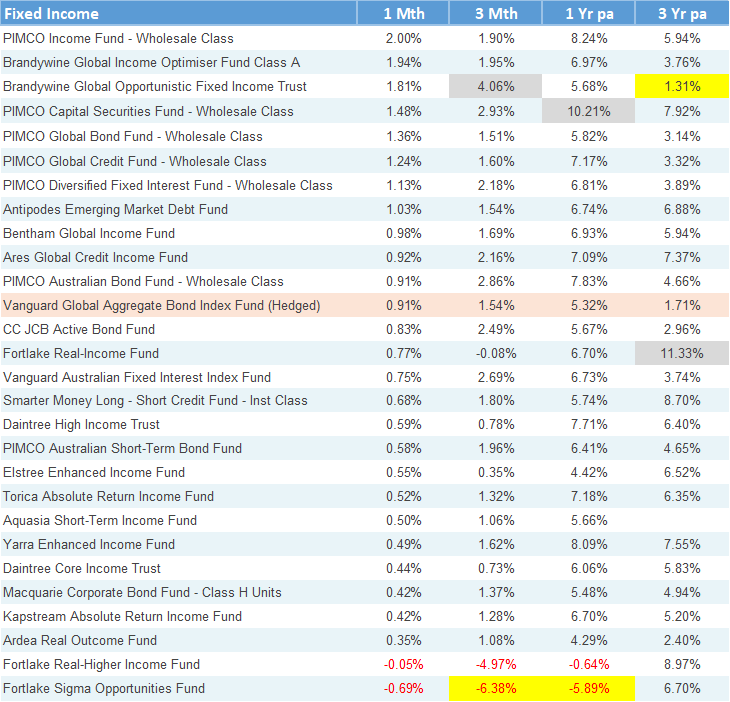
Task: Select Fortlake Real-Higher Income Fund
Action: click(x=101, y=664)
